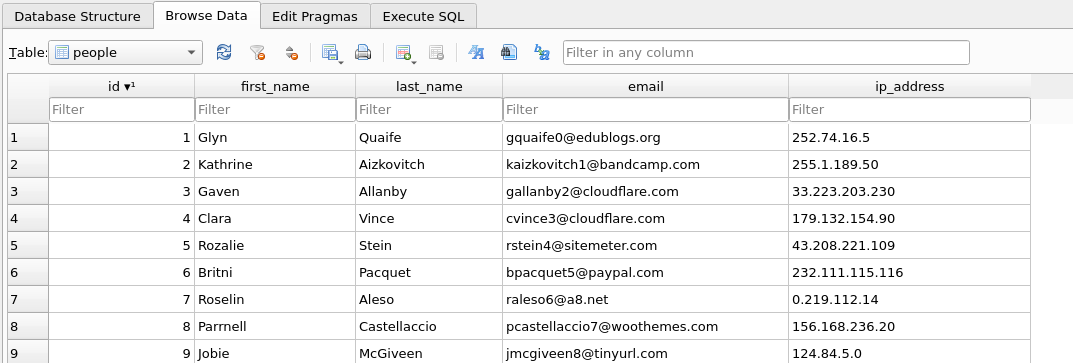
Task: Select the cell containing Kathrine
Action: [275, 164]
